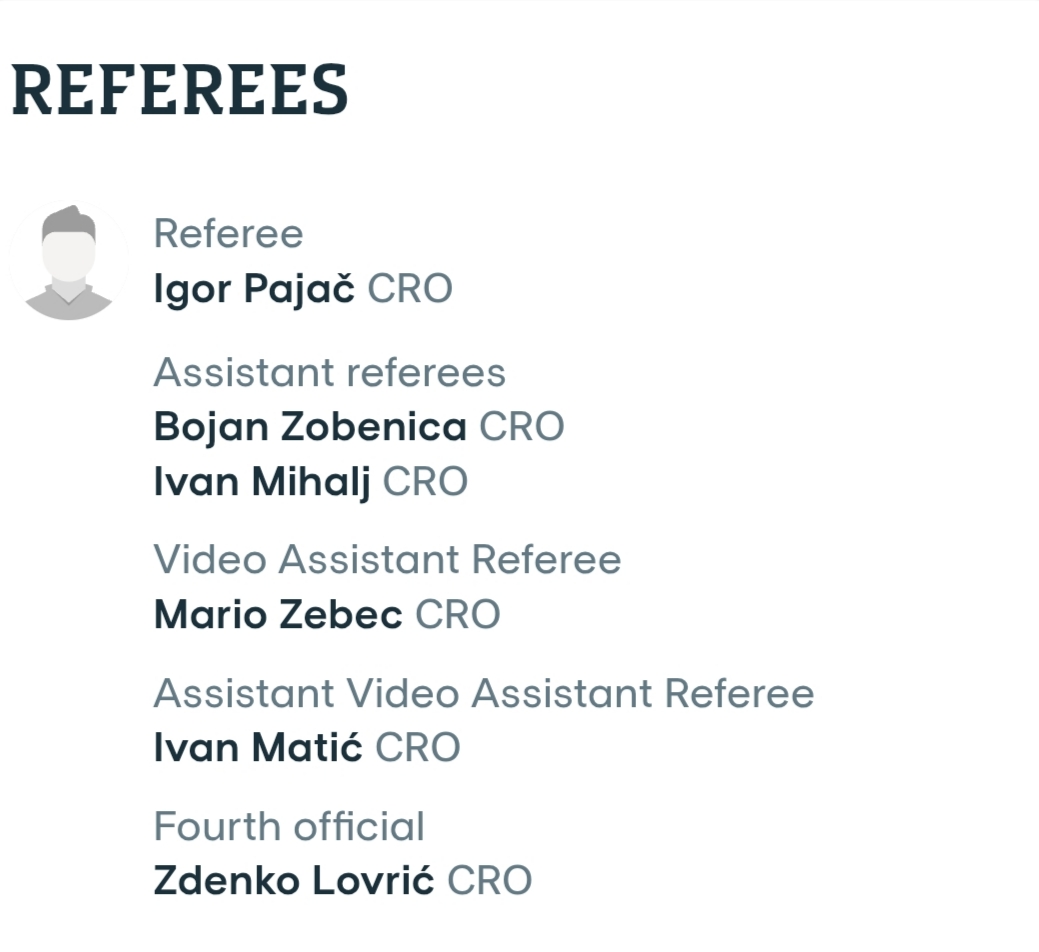This screenshot has width=1039, height=952.
Task: Click the CRO code beside Ivan Mihalj
Action: (x=426, y=482)
